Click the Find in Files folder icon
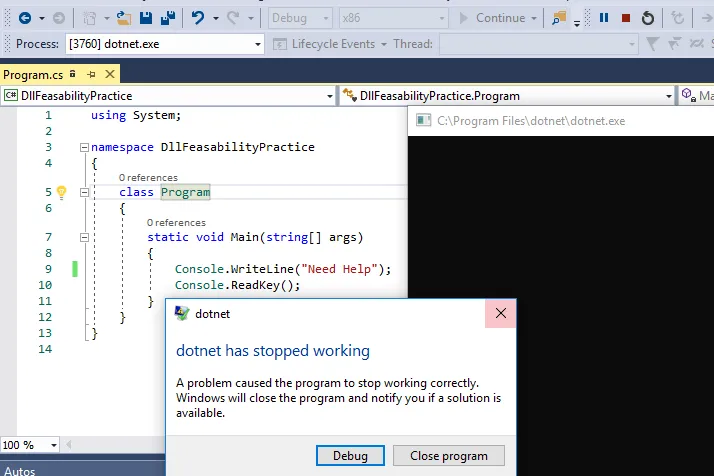The width and height of the screenshot is (714, 476). tap(559, 18)
